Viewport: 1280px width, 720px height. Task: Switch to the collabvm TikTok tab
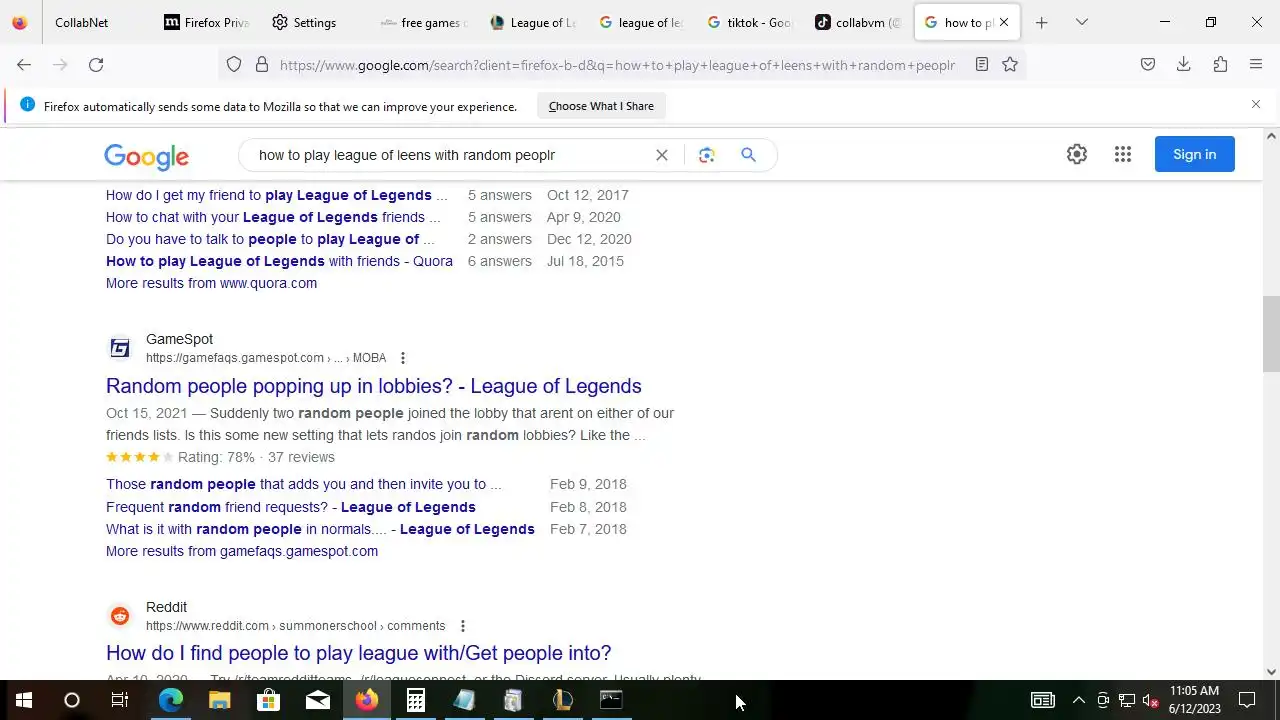point(858,22)
